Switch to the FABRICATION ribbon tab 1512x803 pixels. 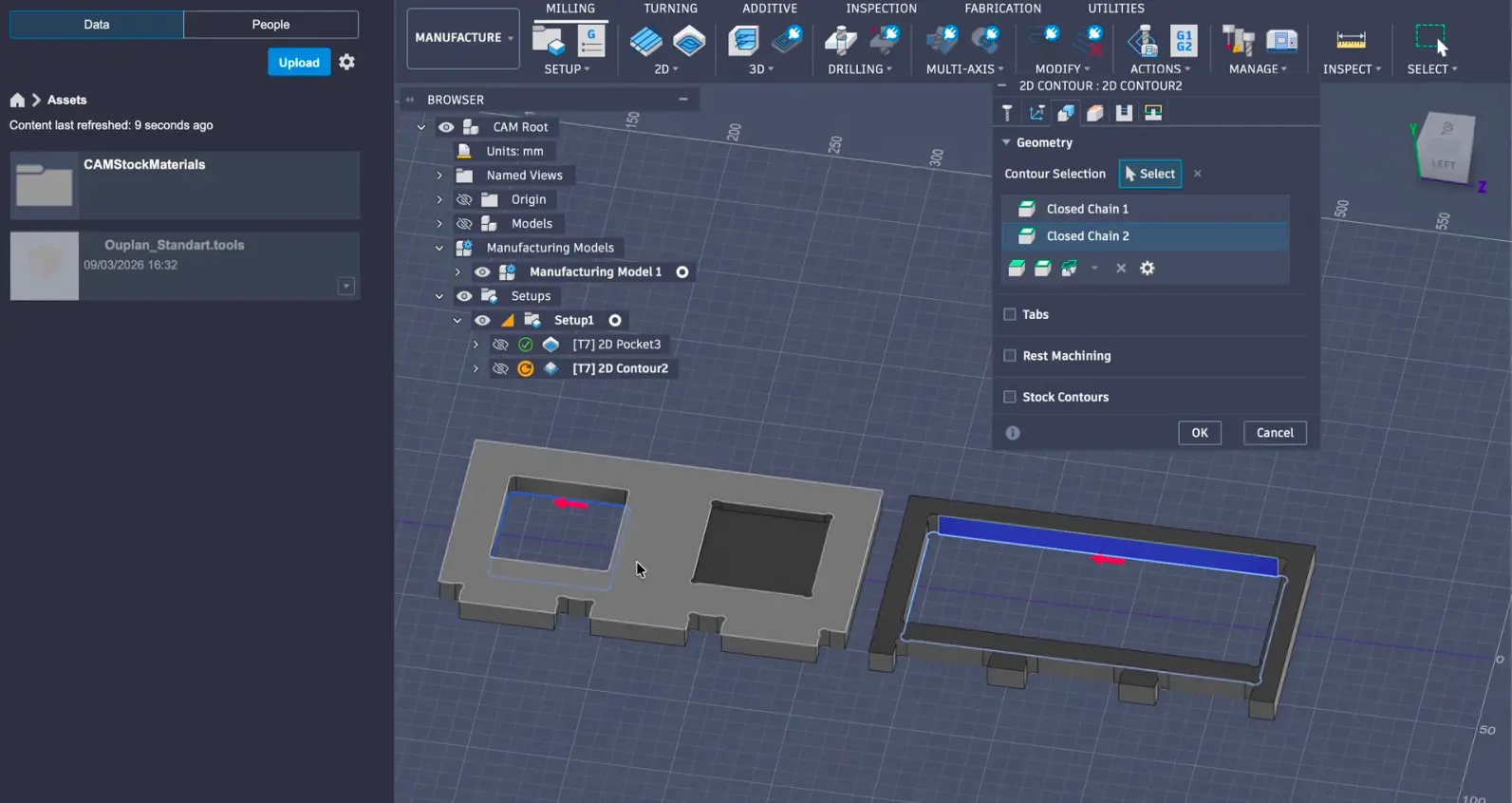(x=1002, y=9)
